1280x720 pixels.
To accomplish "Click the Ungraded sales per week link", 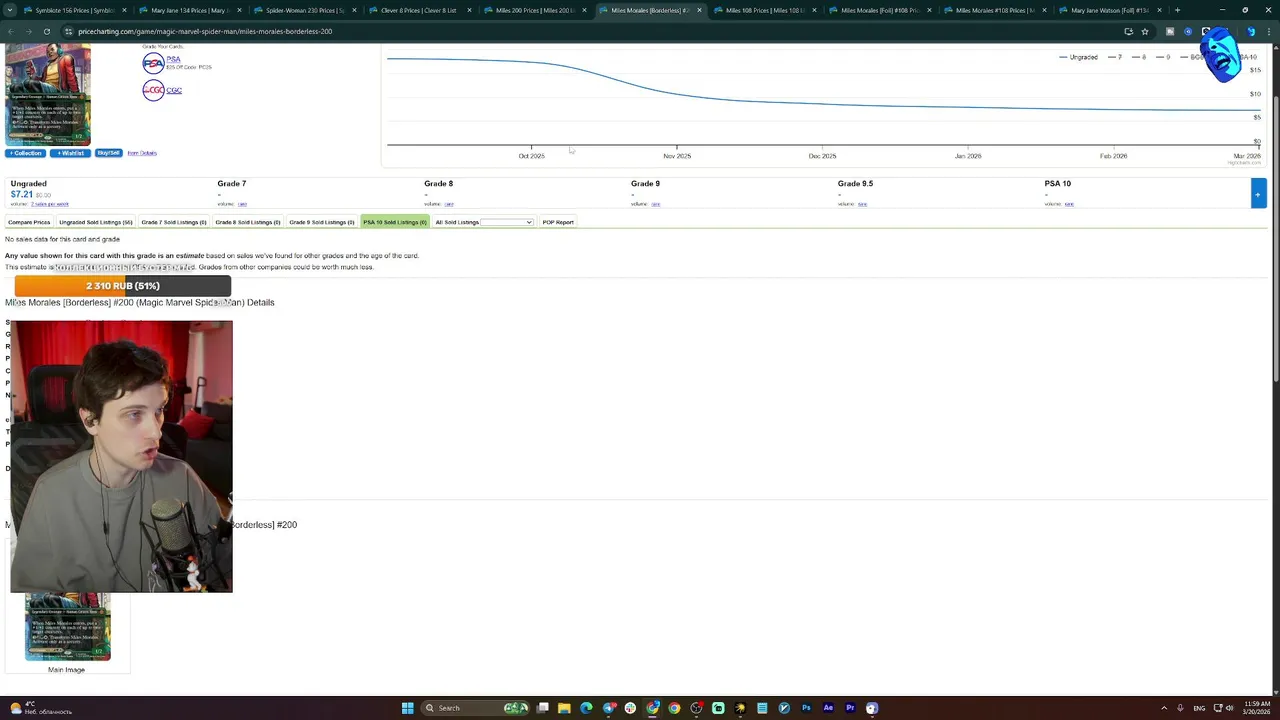I will click(x=50, y=204).
